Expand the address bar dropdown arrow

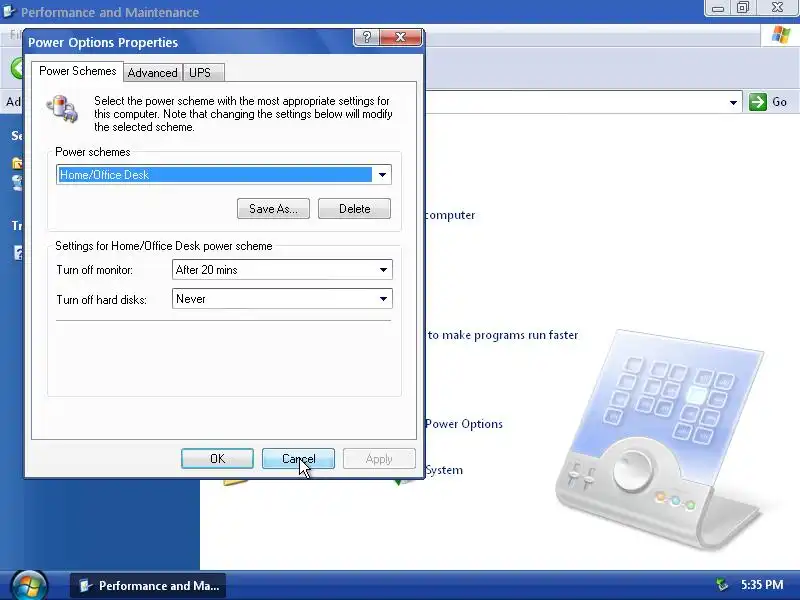click(733, 102)
